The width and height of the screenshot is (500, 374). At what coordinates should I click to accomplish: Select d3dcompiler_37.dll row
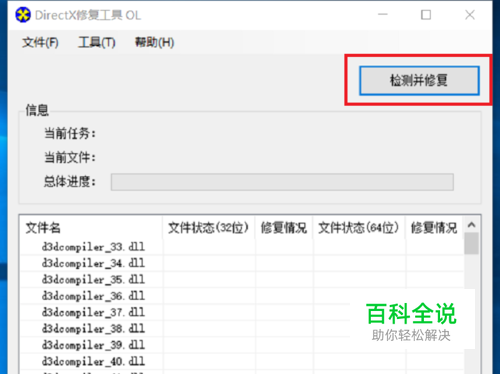click(242, 312)
